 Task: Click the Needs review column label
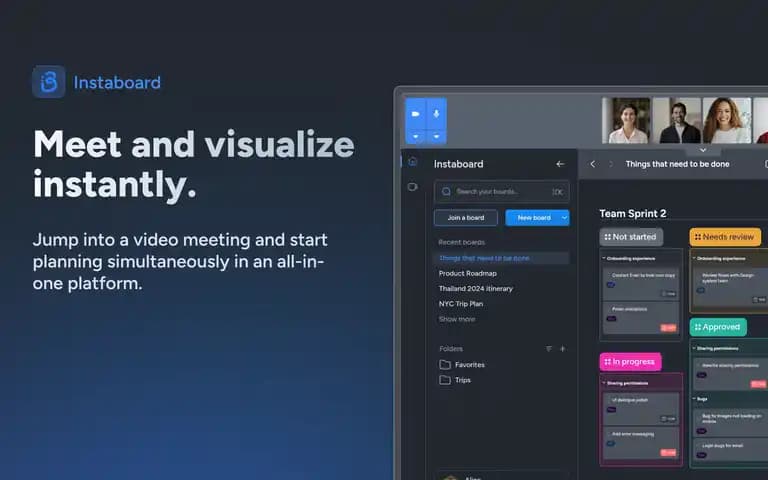point(725,237)
